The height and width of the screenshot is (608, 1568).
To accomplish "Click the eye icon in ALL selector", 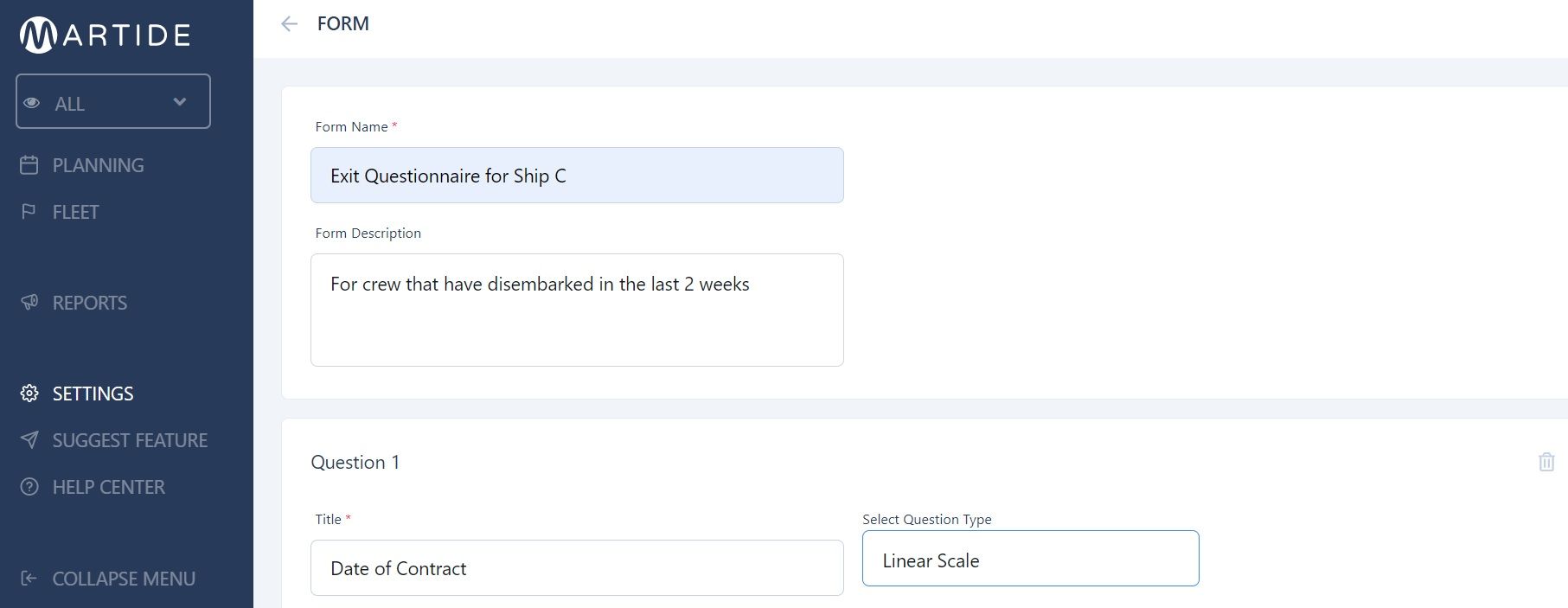I will pos(32,103).
